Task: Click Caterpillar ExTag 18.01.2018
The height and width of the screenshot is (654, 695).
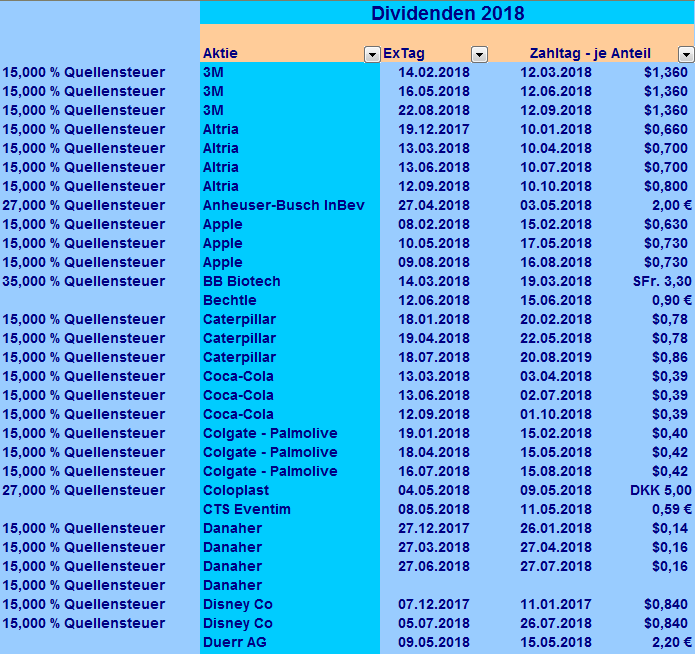Action: pyautogui.click(x=433, y=319)
